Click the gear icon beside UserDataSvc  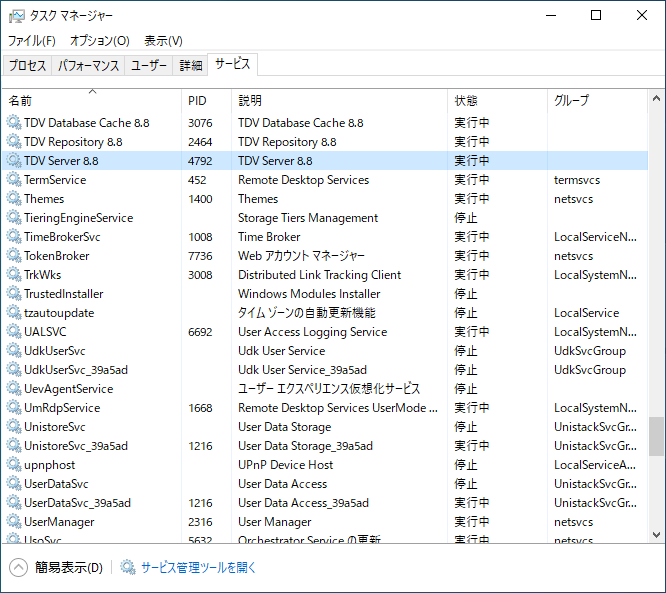14,484
